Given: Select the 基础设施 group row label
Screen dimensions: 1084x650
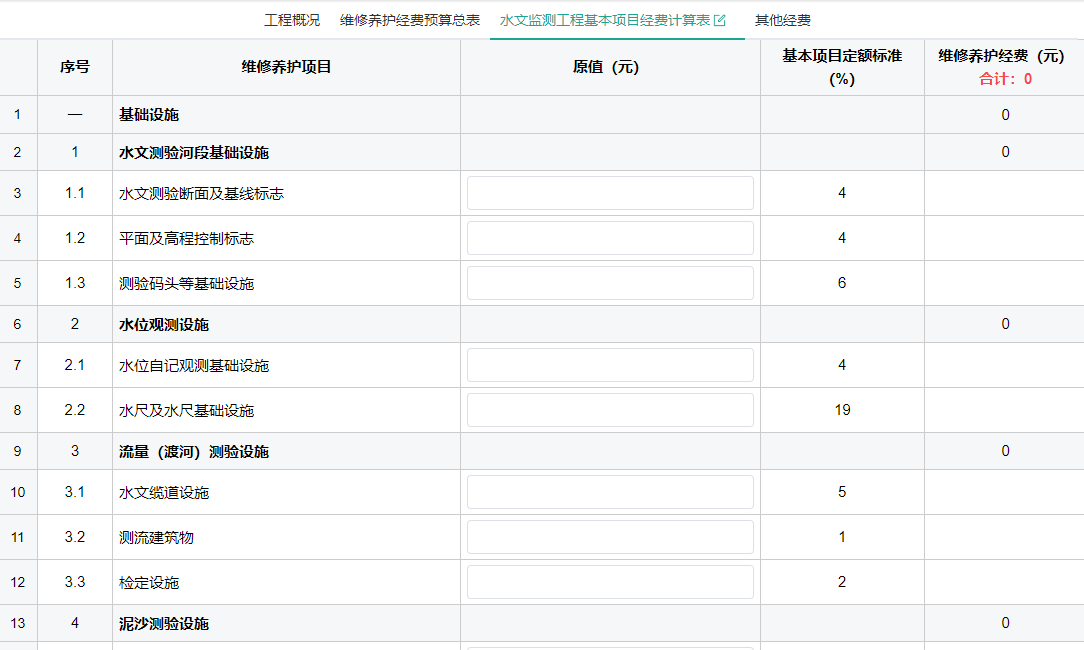Looking at the screenshot, I should coord(149,115).
